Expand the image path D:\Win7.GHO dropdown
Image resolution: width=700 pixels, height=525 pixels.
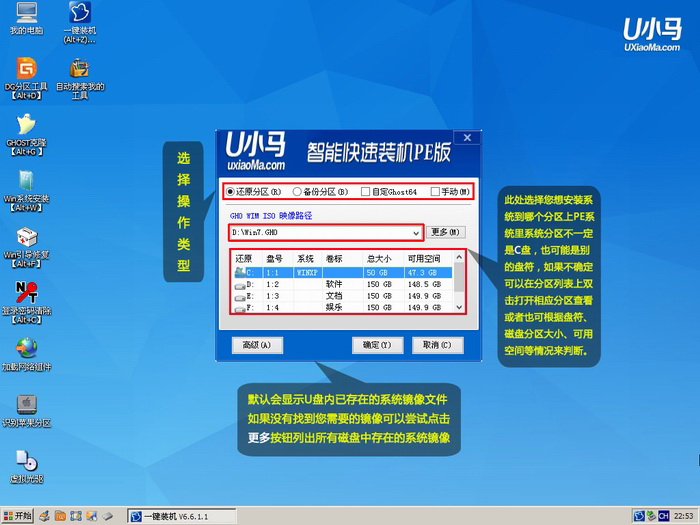(x=416, y=233)
